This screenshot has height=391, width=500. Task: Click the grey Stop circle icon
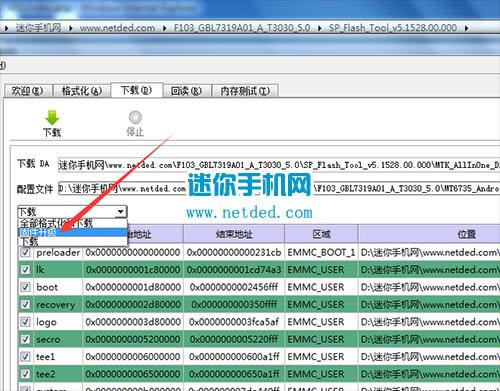pyautogui.click(x=135, y=117)
